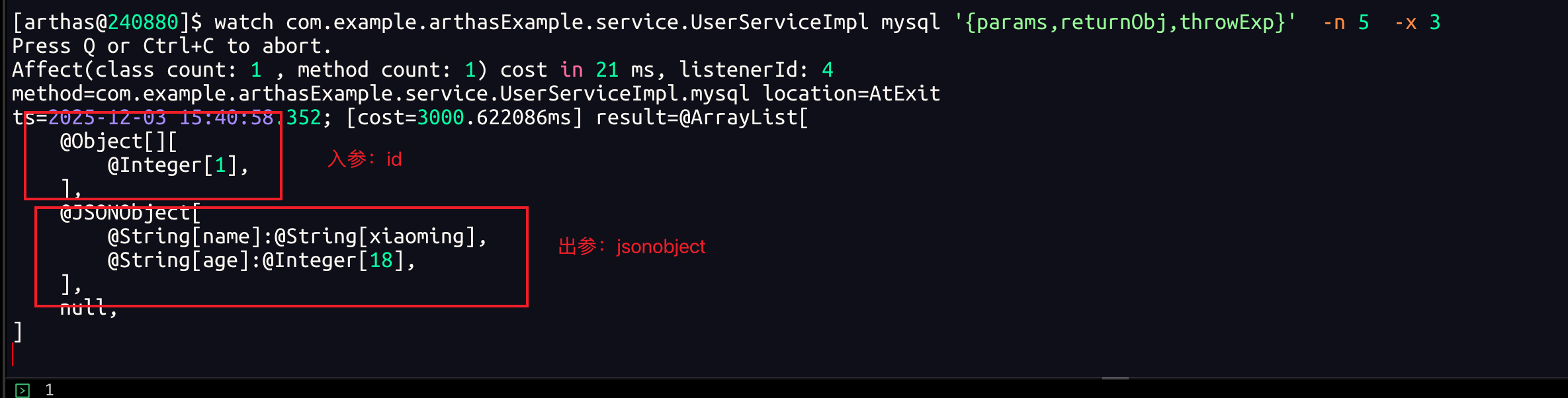1568x398 pixels.
Task: Click the 'Press Q or Ctrl+C to abort' line
Action: coord(171,46)
